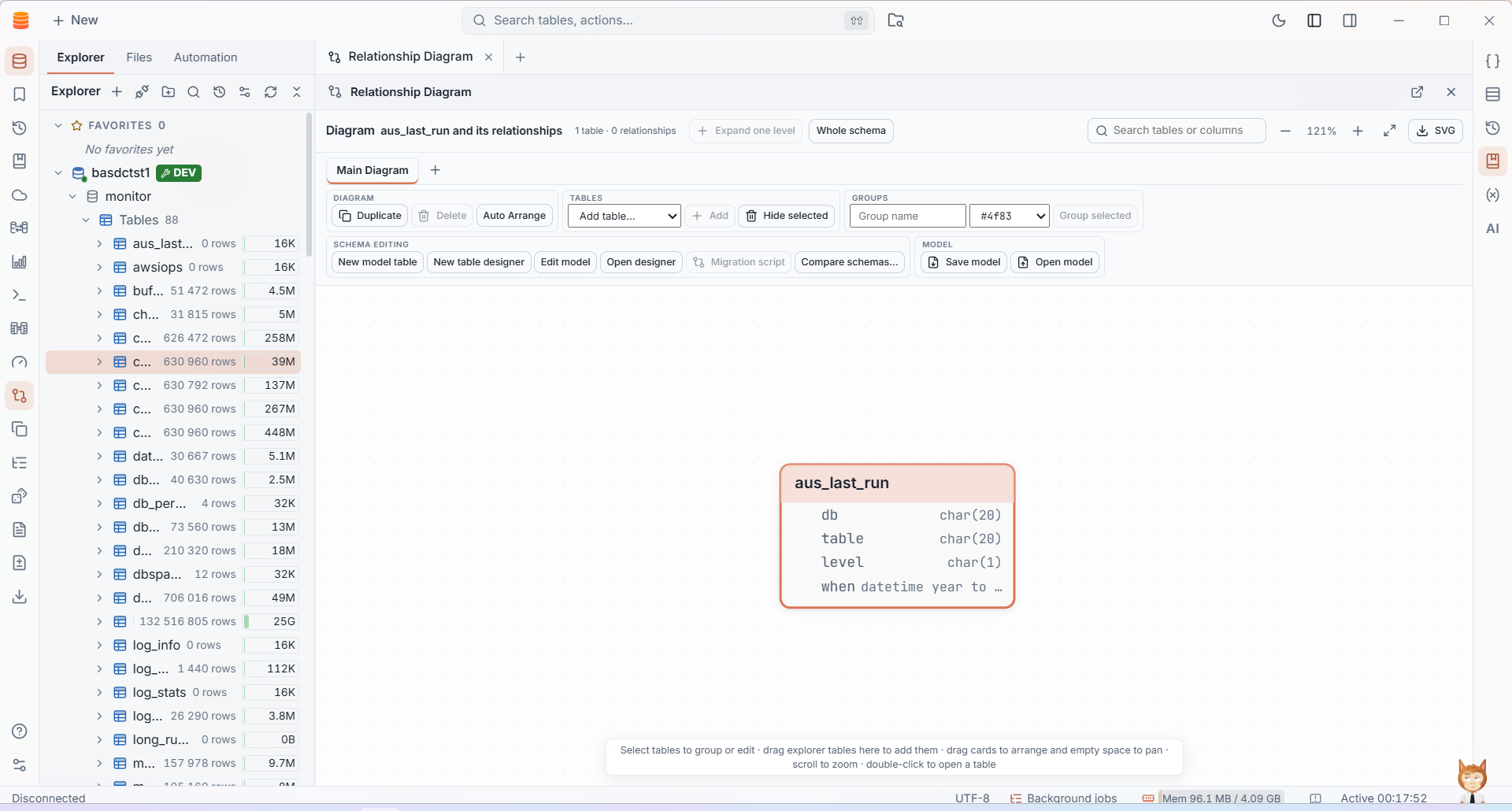Select the aus_last_run table card header
The height and width of the screenshot is (811, 1512).
[897, 483]
